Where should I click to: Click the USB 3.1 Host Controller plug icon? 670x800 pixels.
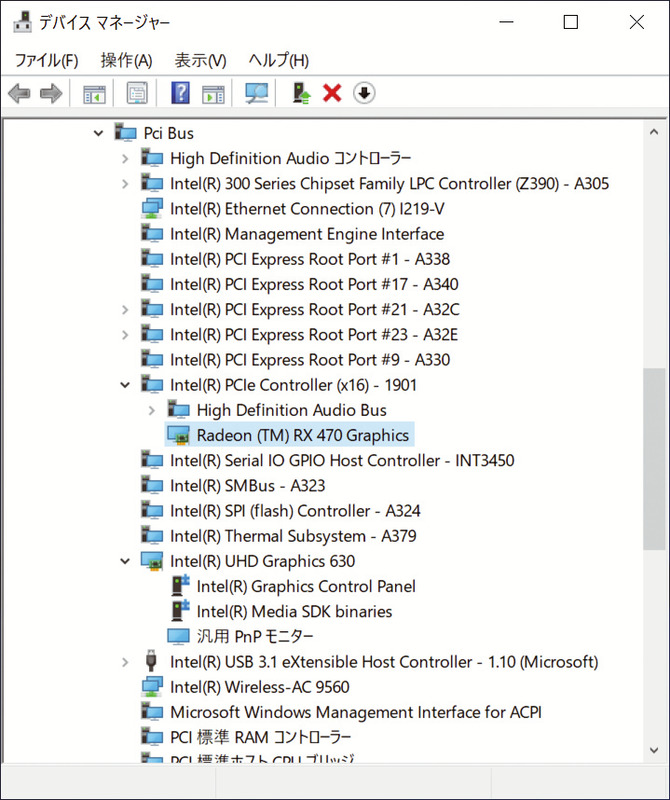coord(151,661)
